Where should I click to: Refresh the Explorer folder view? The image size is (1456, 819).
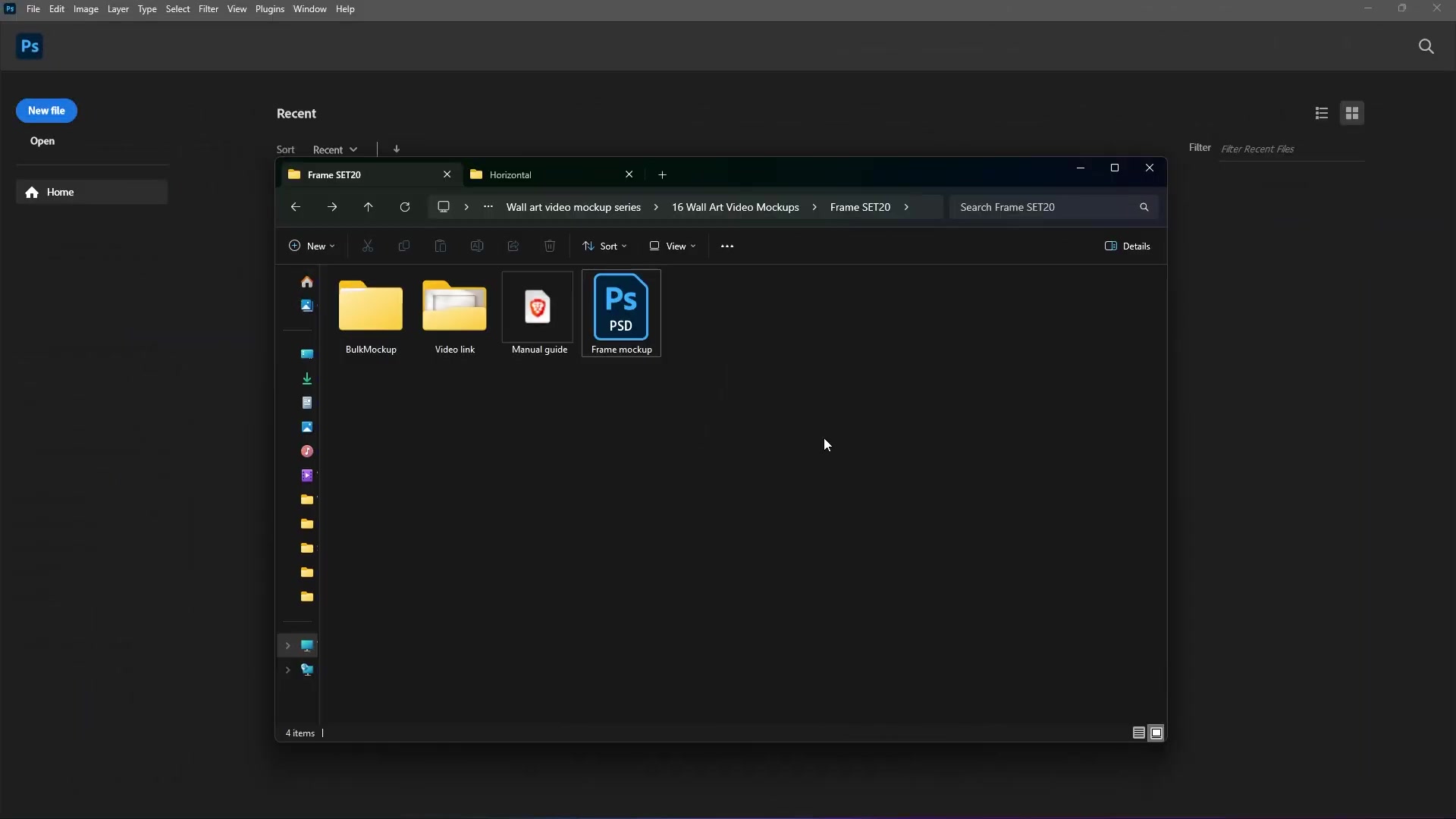(x=405, y=207)
